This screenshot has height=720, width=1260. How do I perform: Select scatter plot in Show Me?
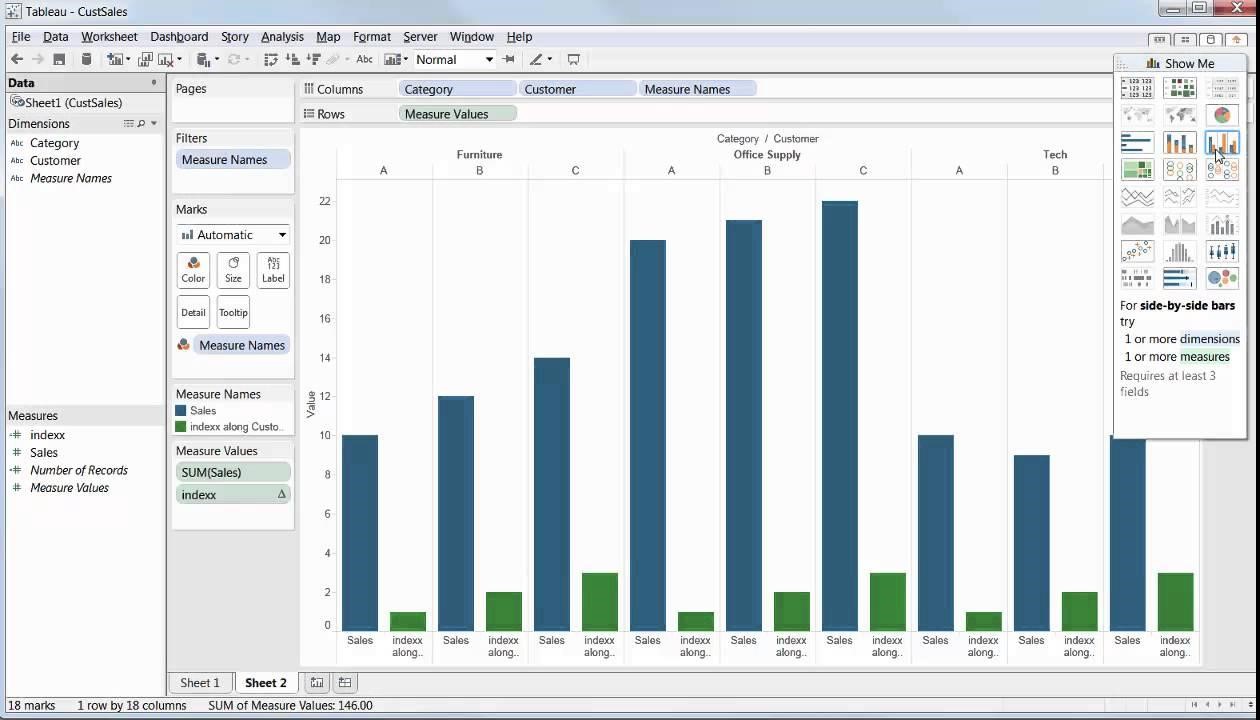tap(1137, 251)
